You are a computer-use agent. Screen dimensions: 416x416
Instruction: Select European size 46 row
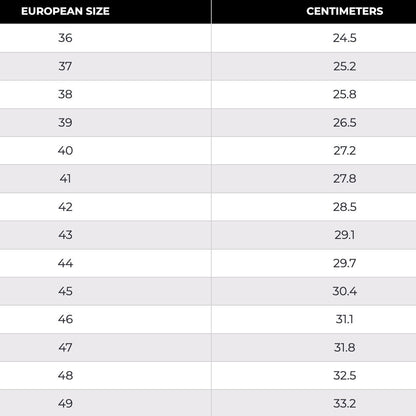[208, 319]
